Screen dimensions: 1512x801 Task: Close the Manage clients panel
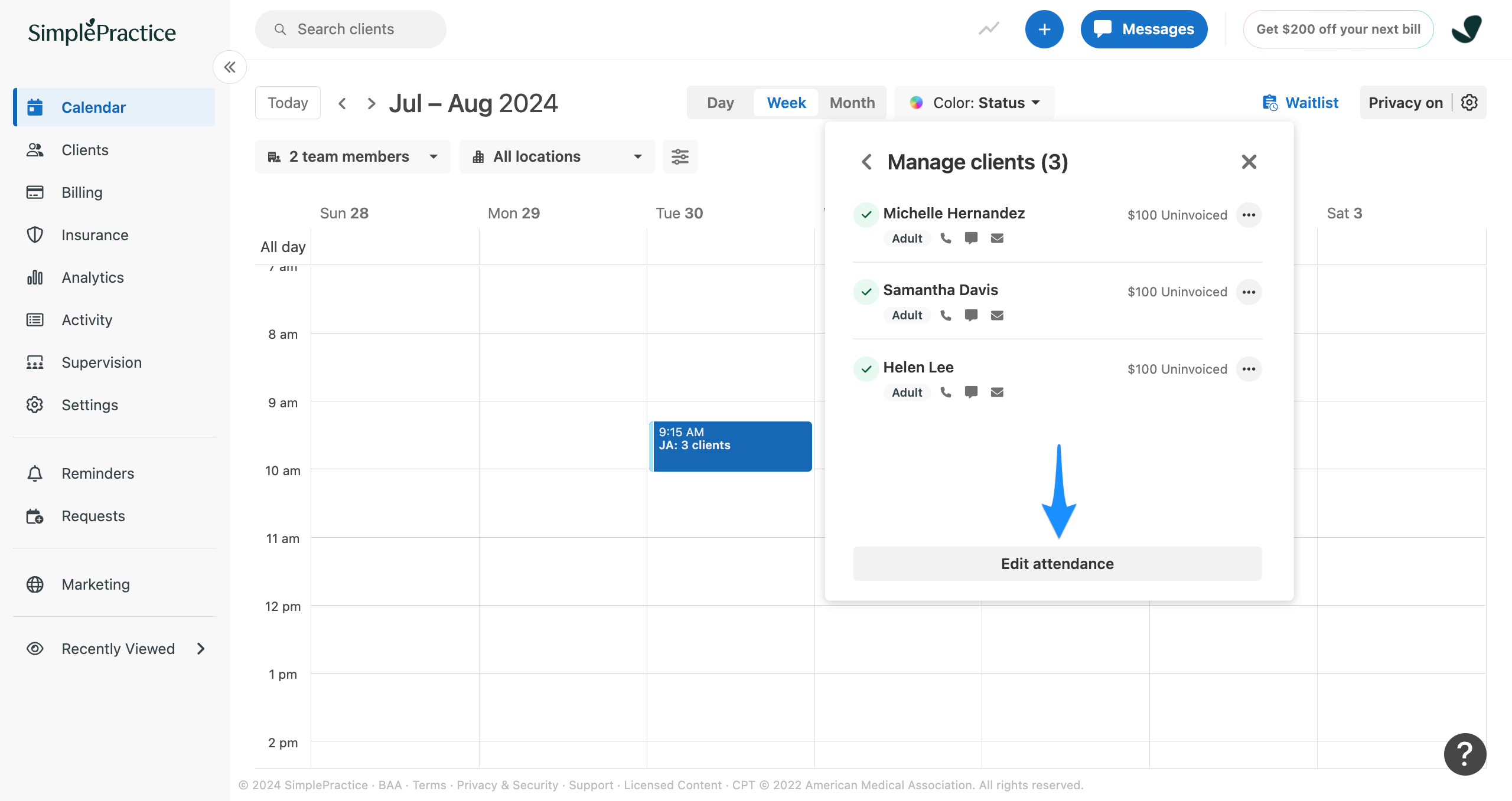tap(1249, 162)
